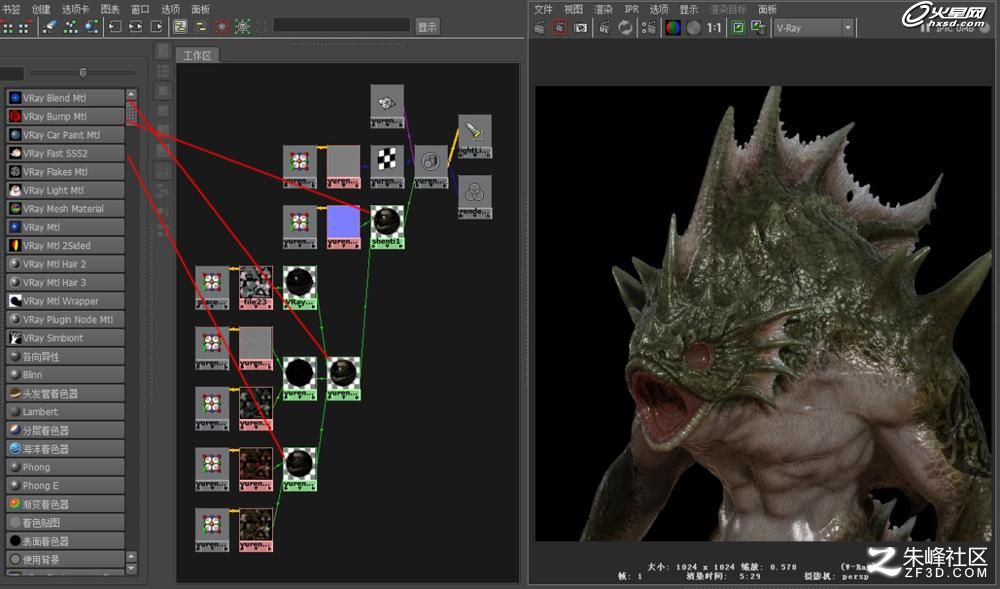Click the red dotted-square toolbar icon
The height and width of the screenshot is (589, 1000).
[222, 27]
